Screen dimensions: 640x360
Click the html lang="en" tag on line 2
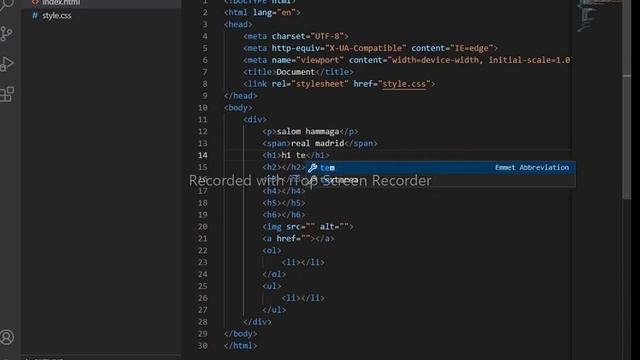pyautogui.click(x=262, y=13)
